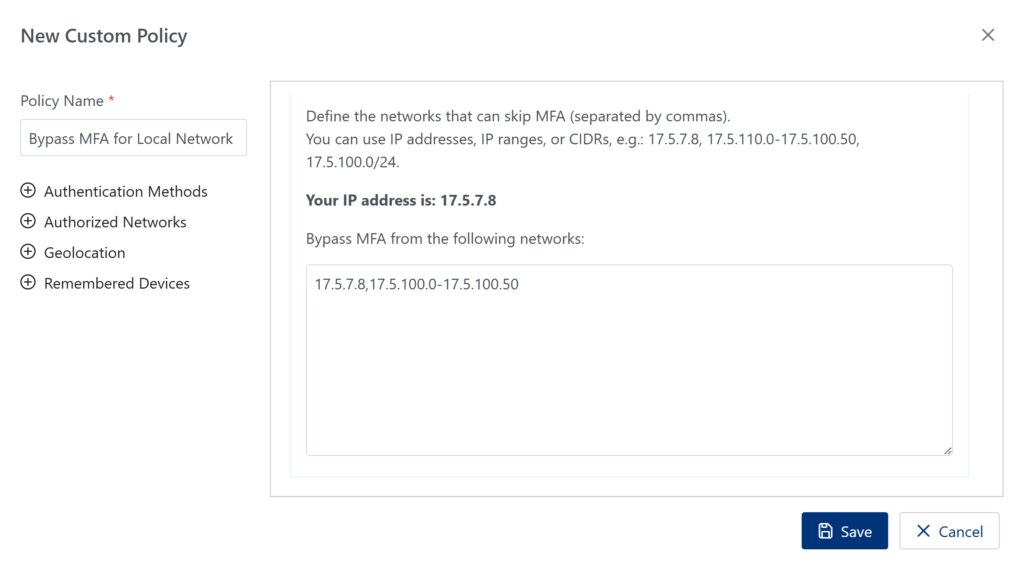
Task: Click the text area resize handle
Action: coord(947,450)
